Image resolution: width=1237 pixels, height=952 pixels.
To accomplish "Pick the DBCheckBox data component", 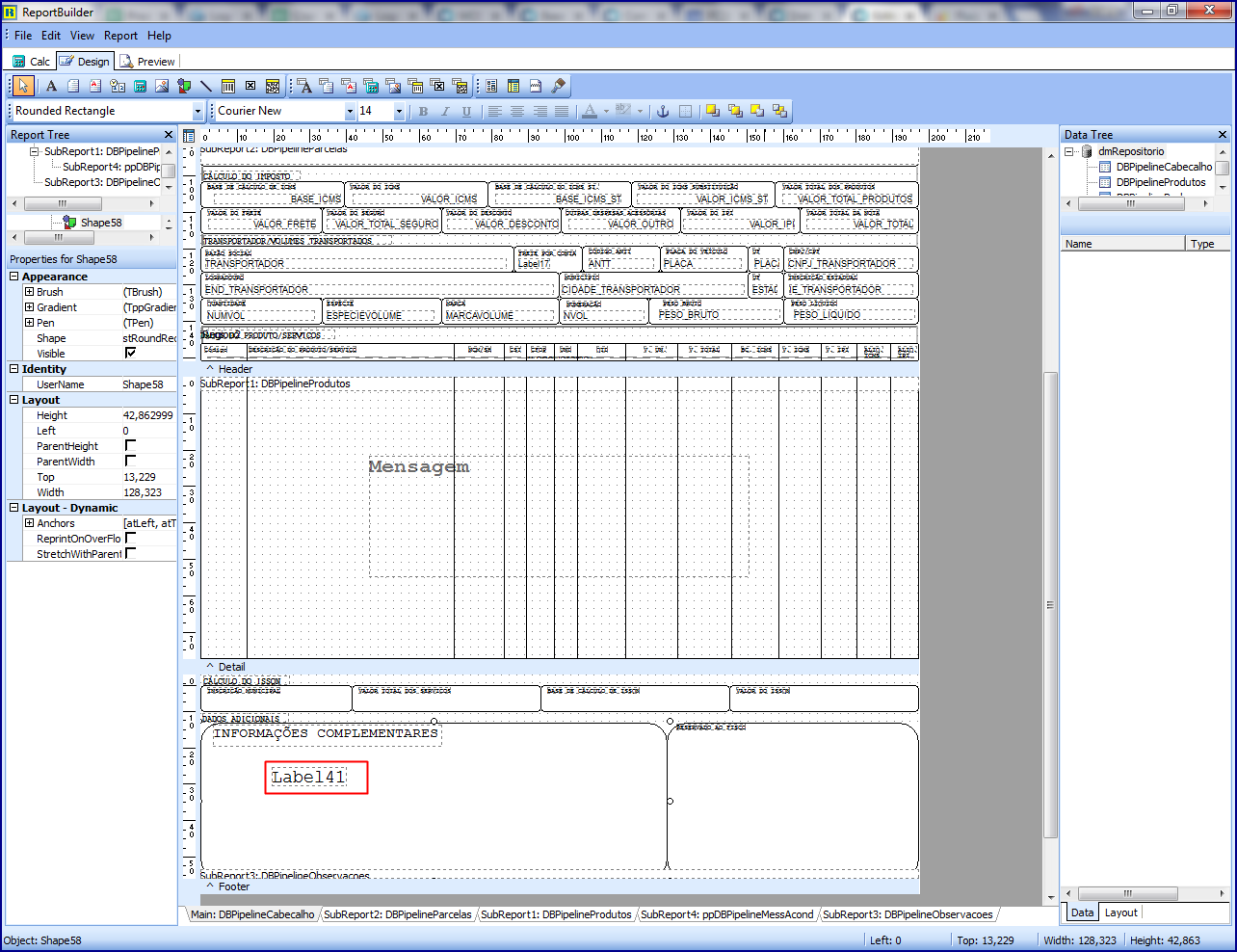I will pos(437,86).
